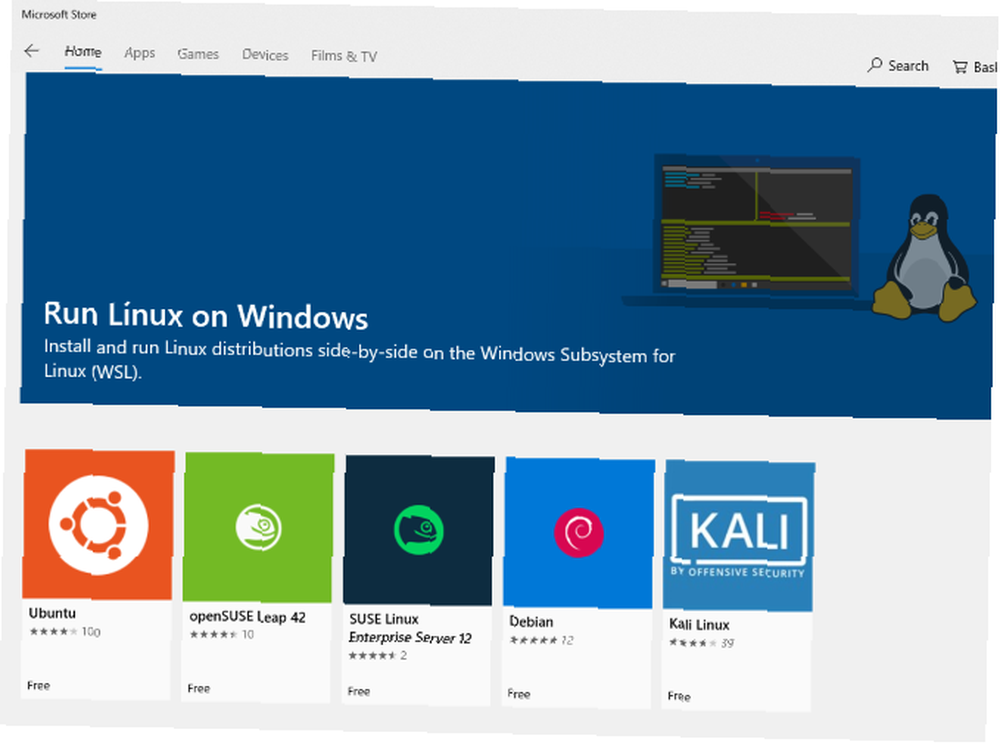Open the Home tab
The image size is (1000, 745).
(83, 52)
